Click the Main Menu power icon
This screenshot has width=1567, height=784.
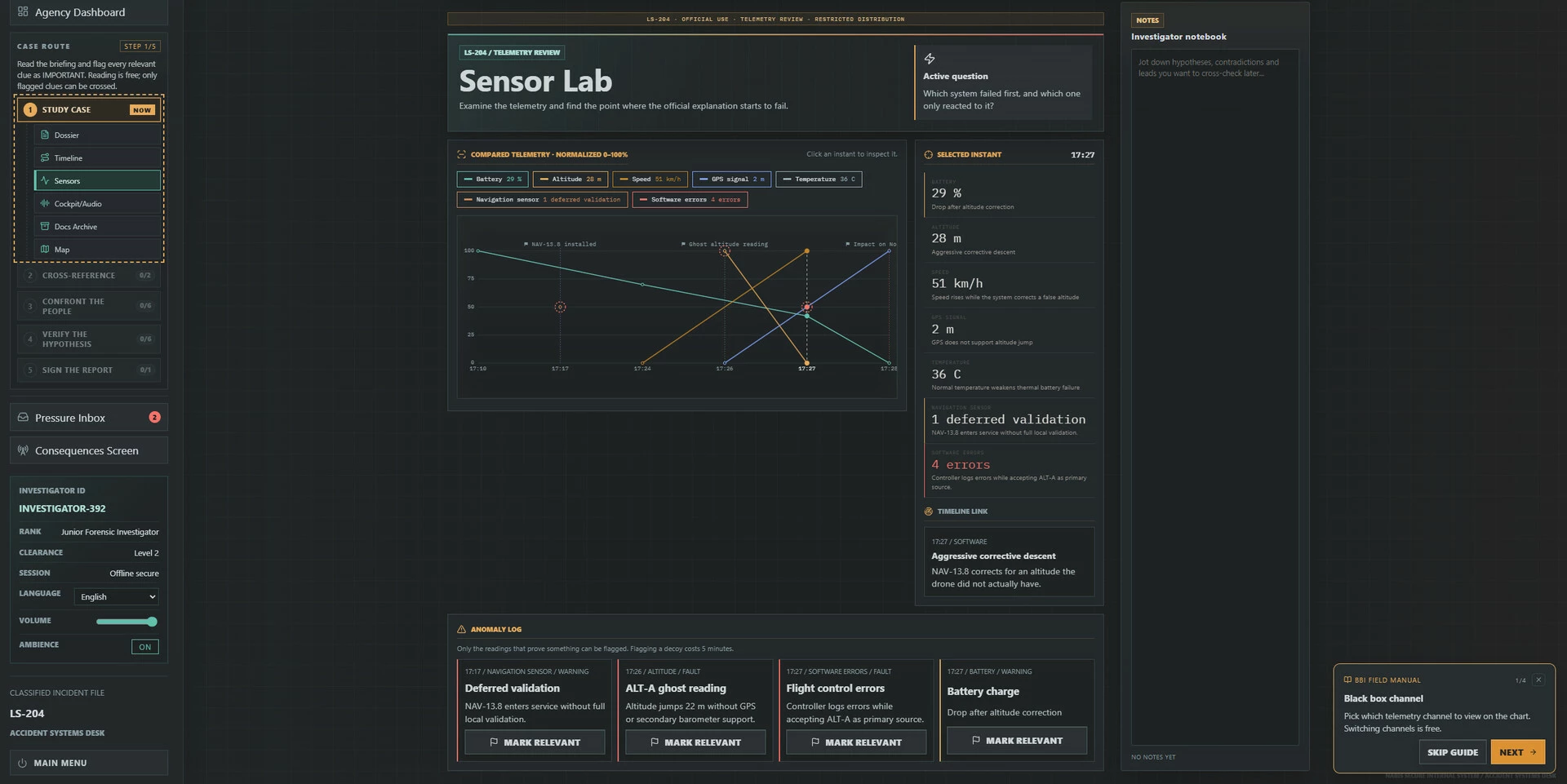click(22, 763)
